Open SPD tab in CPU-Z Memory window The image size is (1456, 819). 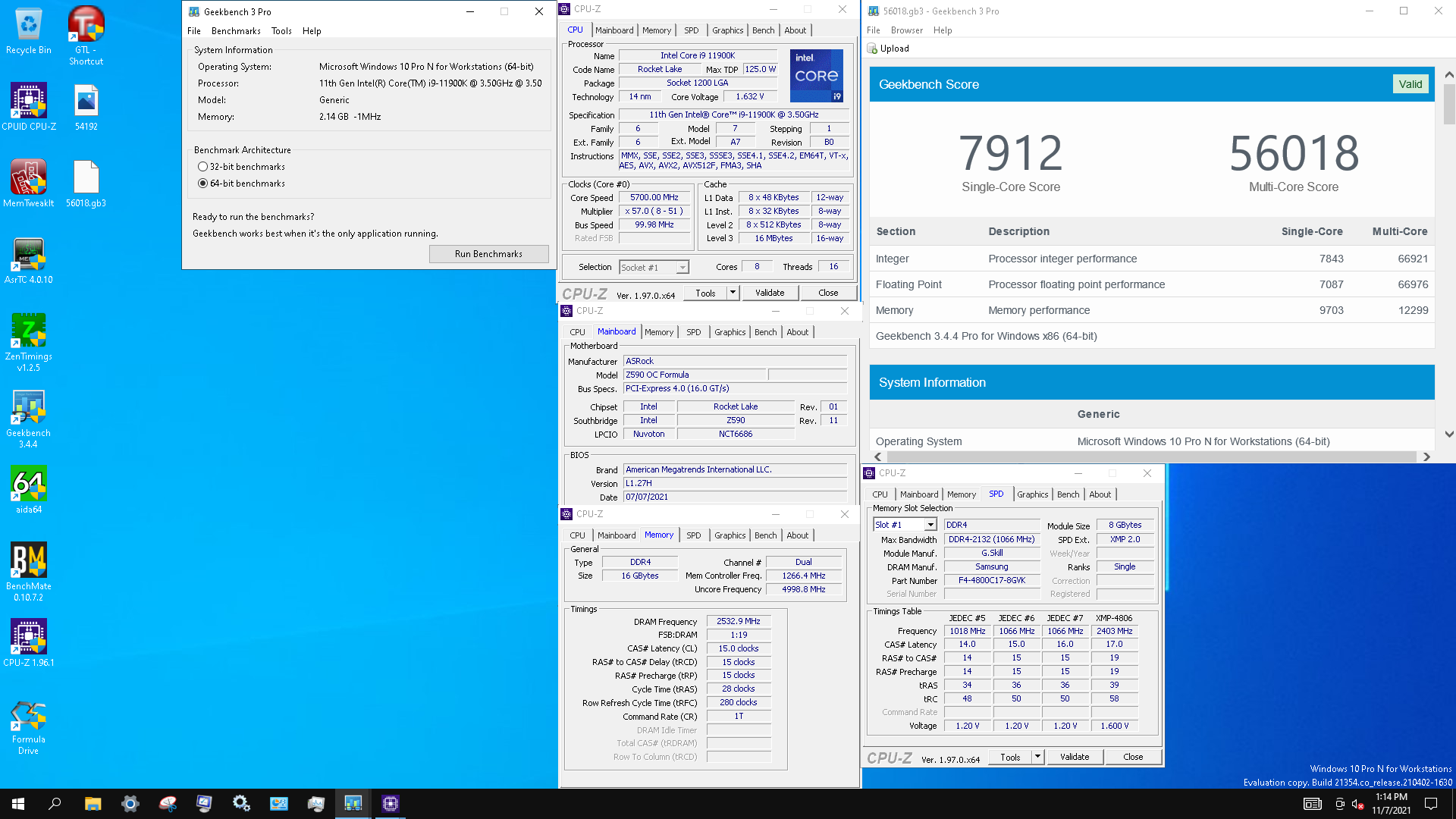693,535
